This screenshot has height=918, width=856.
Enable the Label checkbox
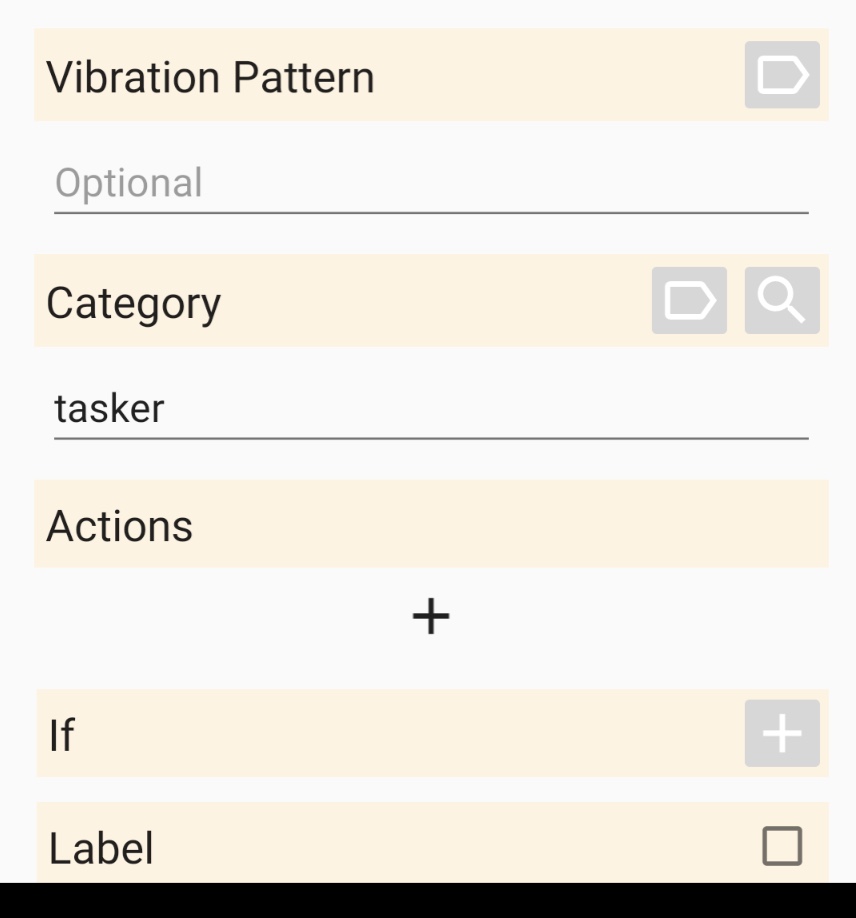782,845
